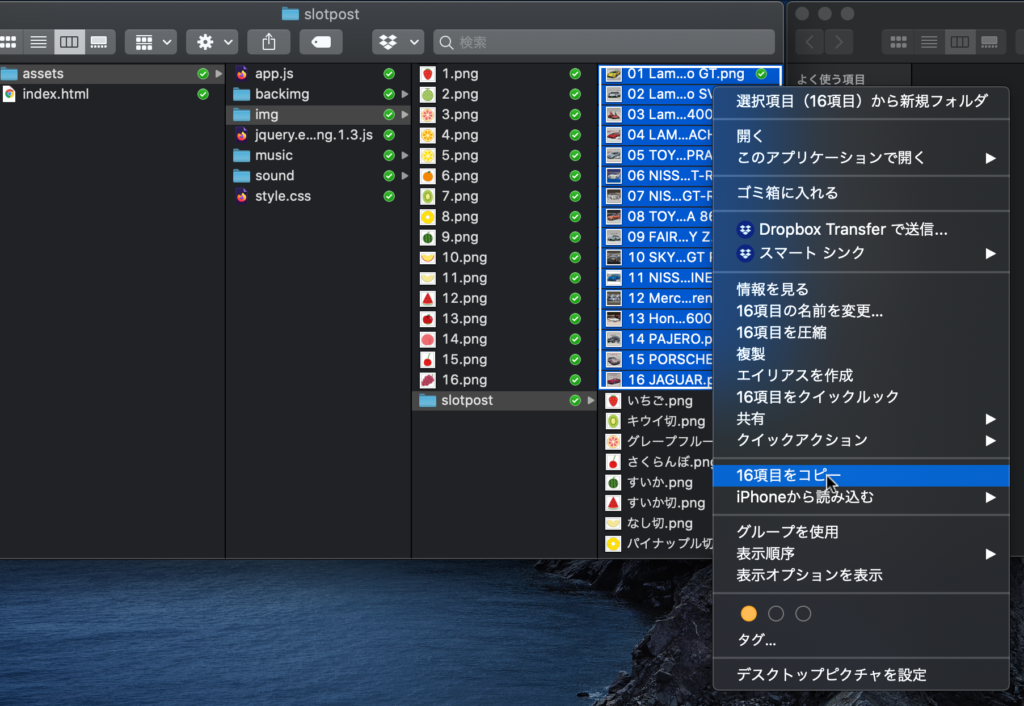Click the Chrome icon for index.html
This screenshot has width=1024, height=706.
[9, 94]
